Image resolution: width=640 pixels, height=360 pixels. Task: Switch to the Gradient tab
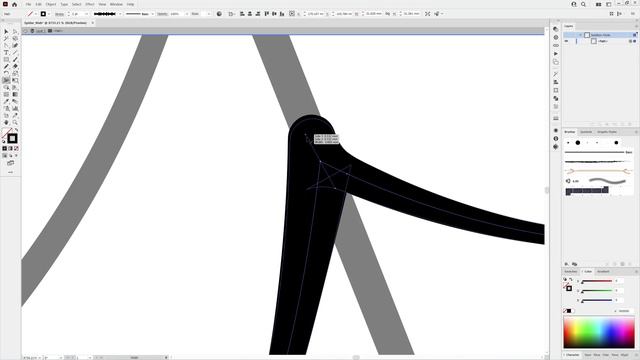click(x=603, y=271)
